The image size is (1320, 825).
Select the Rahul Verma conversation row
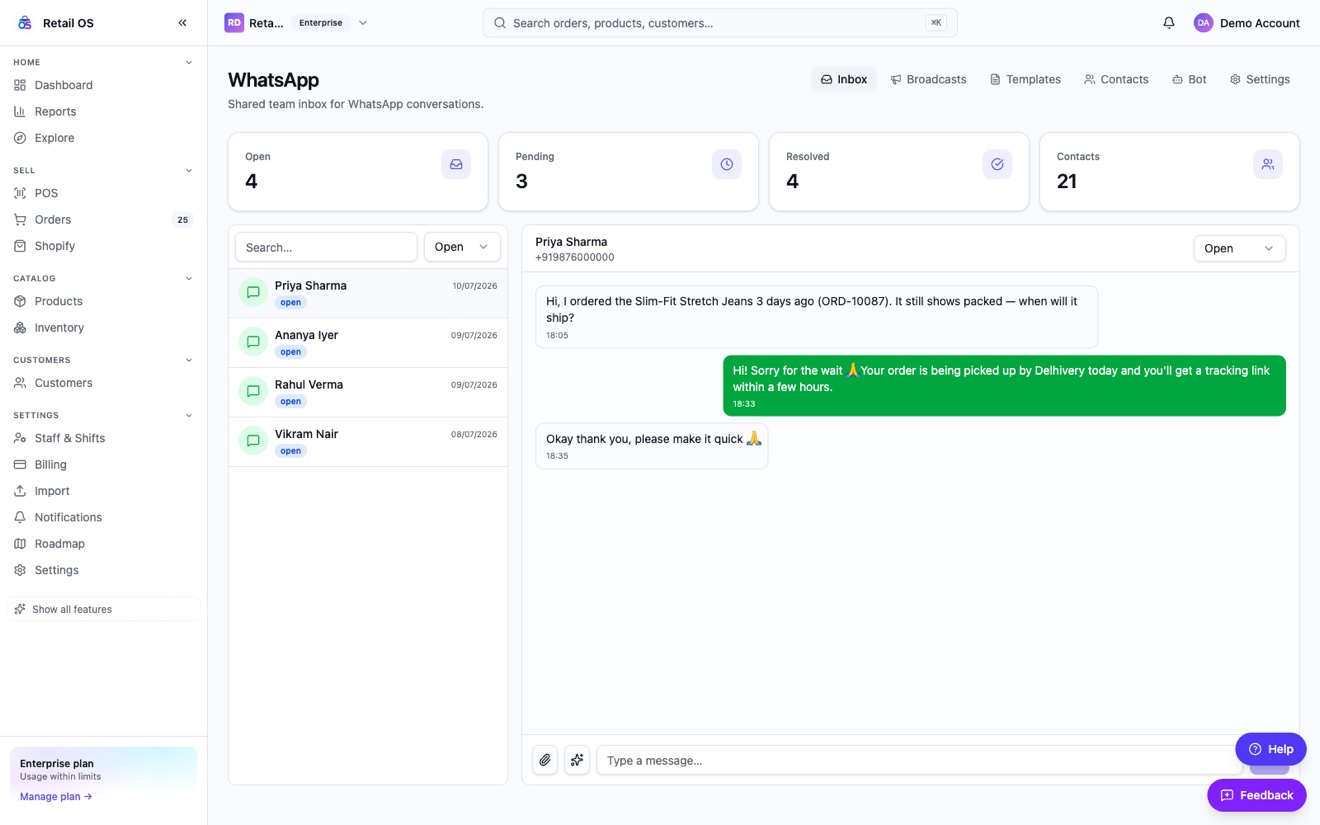(x=368, y=392)
